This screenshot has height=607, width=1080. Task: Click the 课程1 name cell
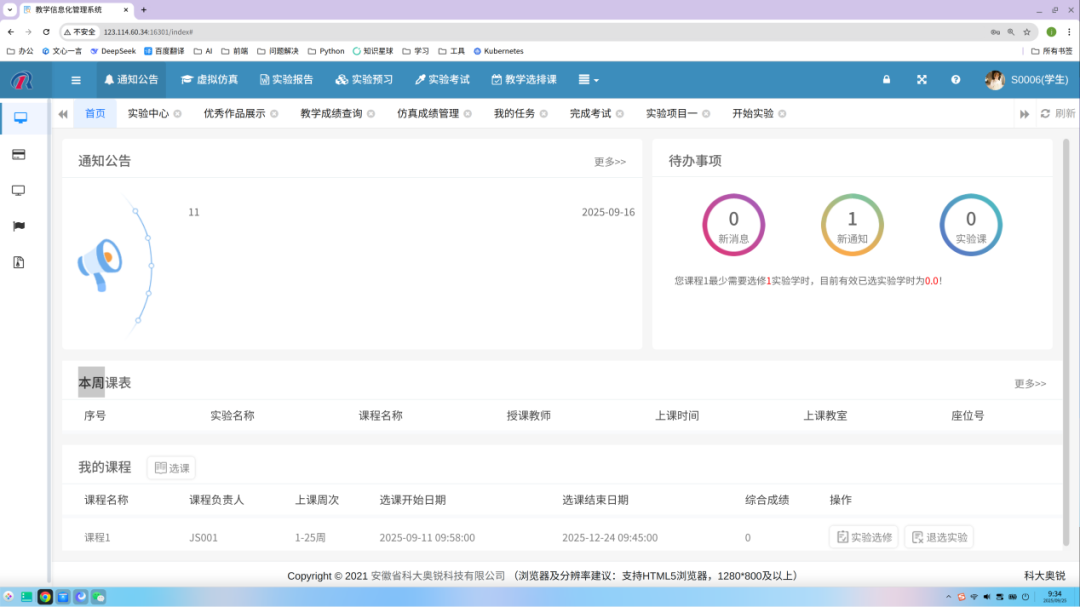click(x=97, y=537)
